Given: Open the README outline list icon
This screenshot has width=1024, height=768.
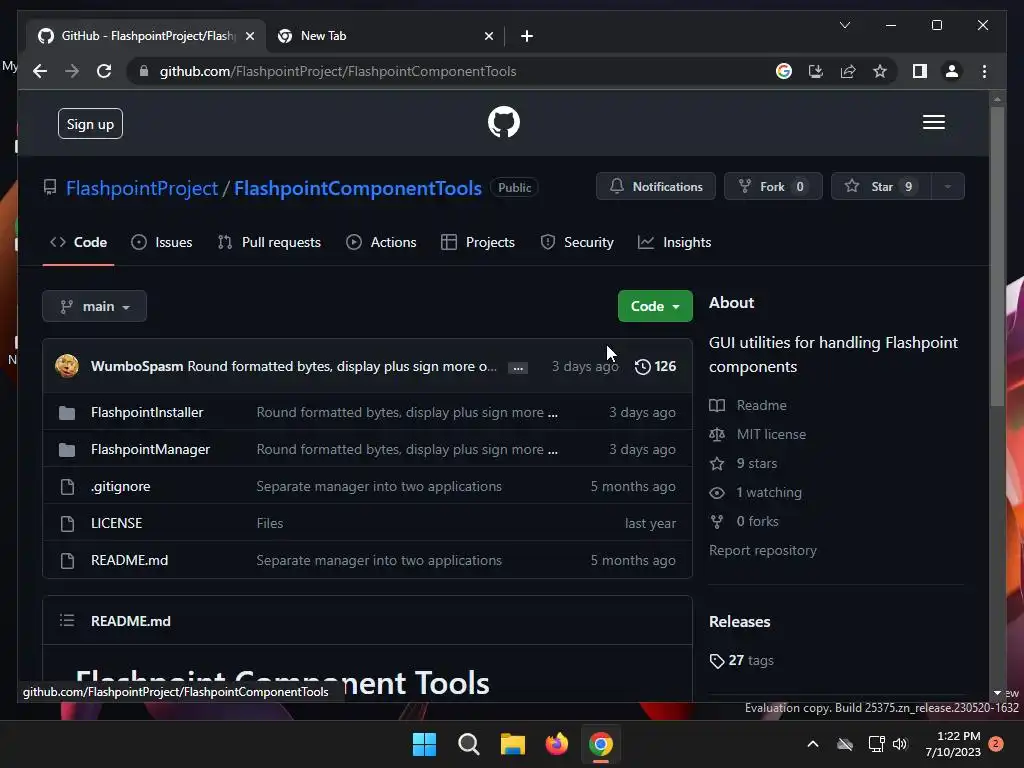Looking at the screenshot, I should 67,620.
